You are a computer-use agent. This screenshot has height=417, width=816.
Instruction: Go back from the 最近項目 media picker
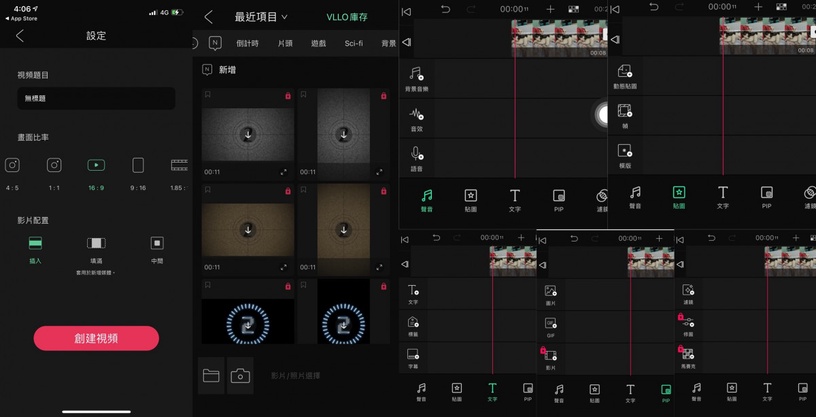click(208, 17)
